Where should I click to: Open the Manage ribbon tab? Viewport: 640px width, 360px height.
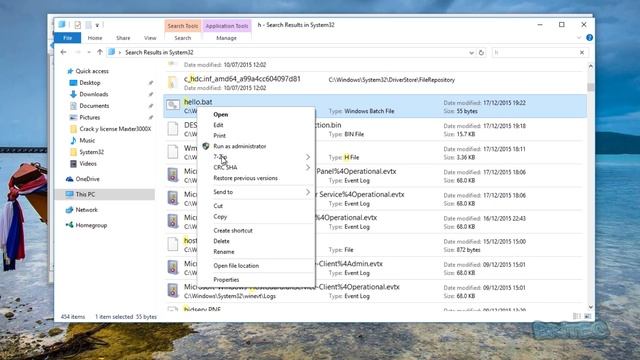click(226, 38)
